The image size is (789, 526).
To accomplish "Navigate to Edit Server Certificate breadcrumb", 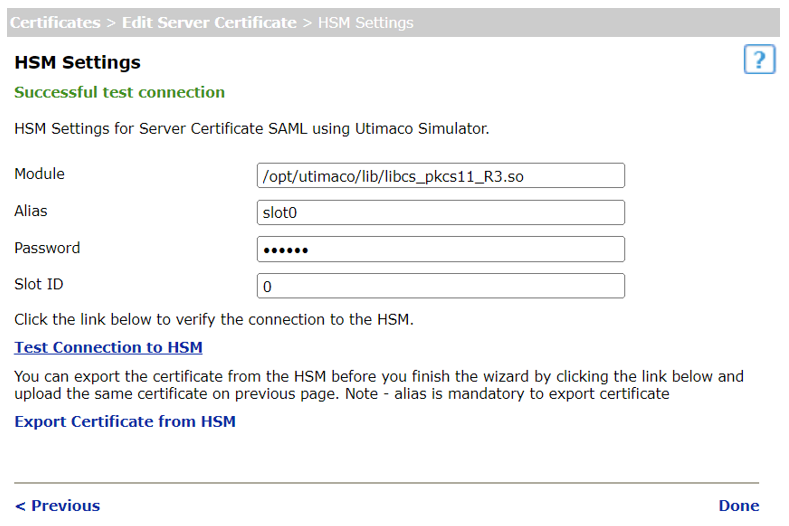I will point(208,22).
